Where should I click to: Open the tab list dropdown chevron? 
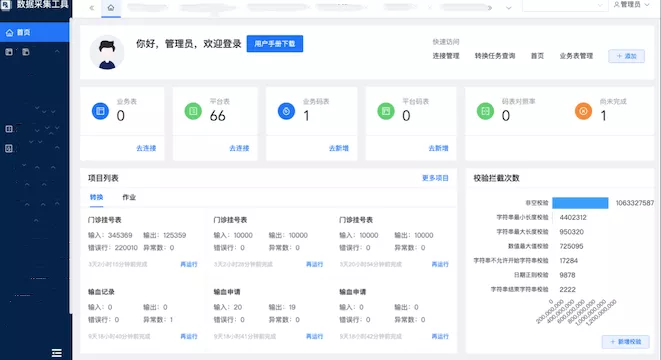click(x=509, y=8)
